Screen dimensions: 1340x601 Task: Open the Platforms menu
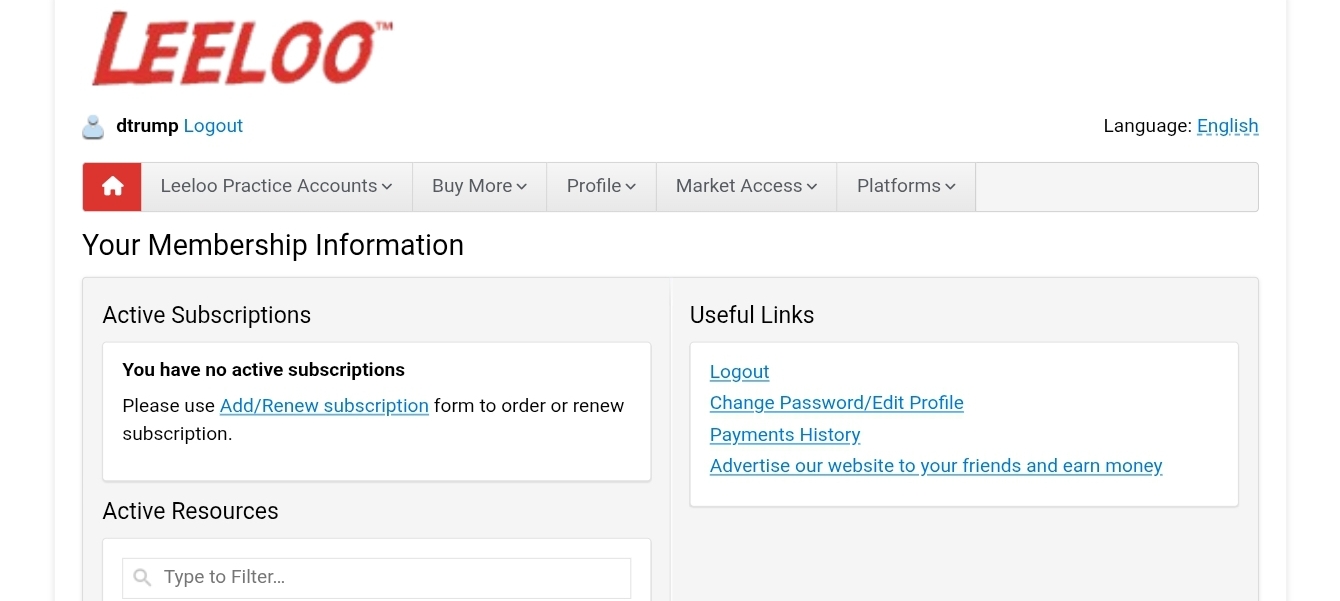pyautogui.click(x=906, y=187)
